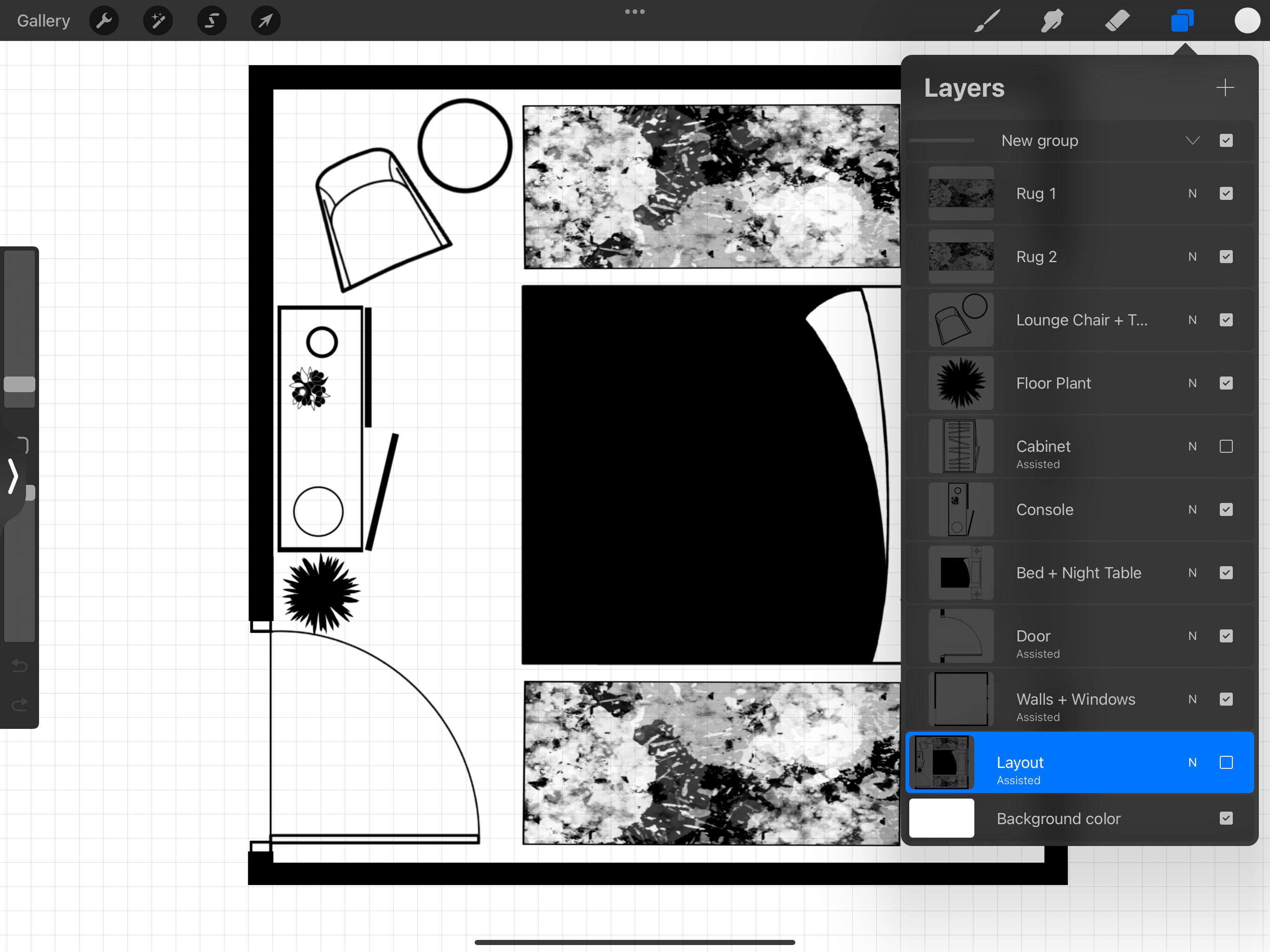Open the active color picker
Viewport: 1270px width, 952px height.
click(x=1246, y=20)
